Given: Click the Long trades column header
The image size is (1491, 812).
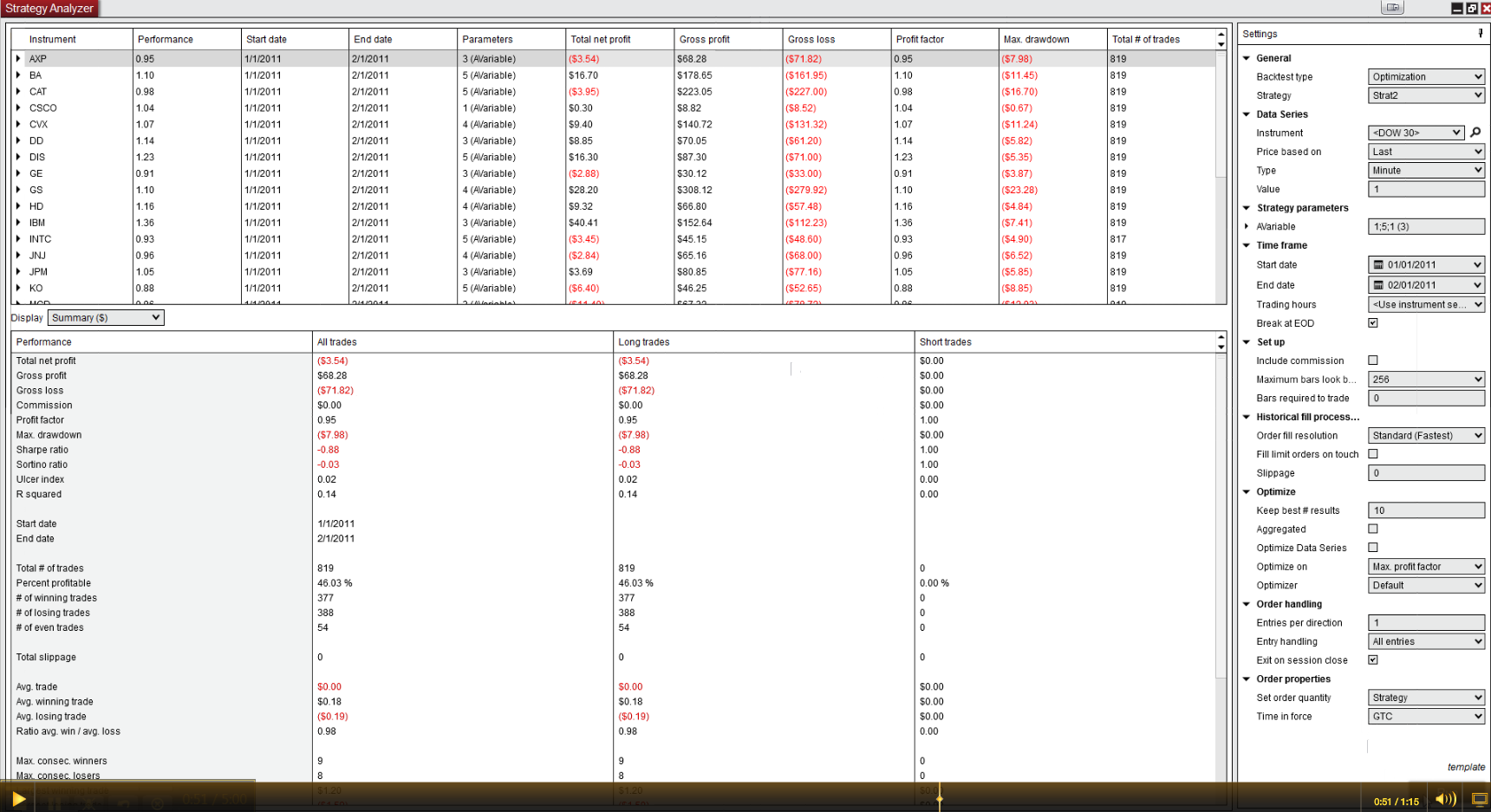Looking at the screenshot, I should click(x=764, y=342).
